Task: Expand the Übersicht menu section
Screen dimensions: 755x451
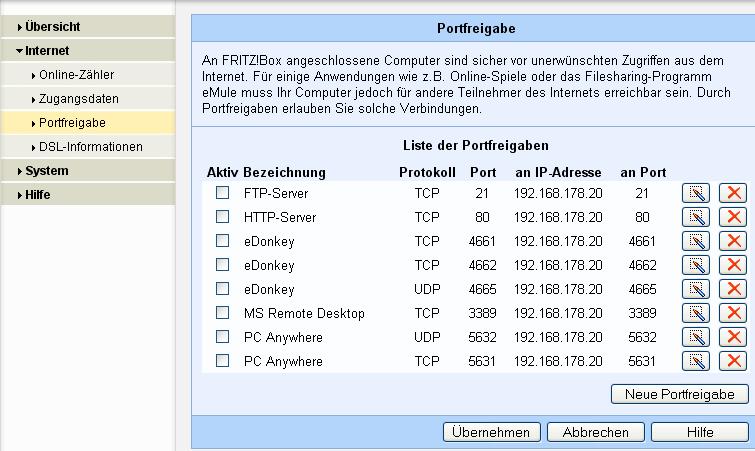Action: [53, 26]
